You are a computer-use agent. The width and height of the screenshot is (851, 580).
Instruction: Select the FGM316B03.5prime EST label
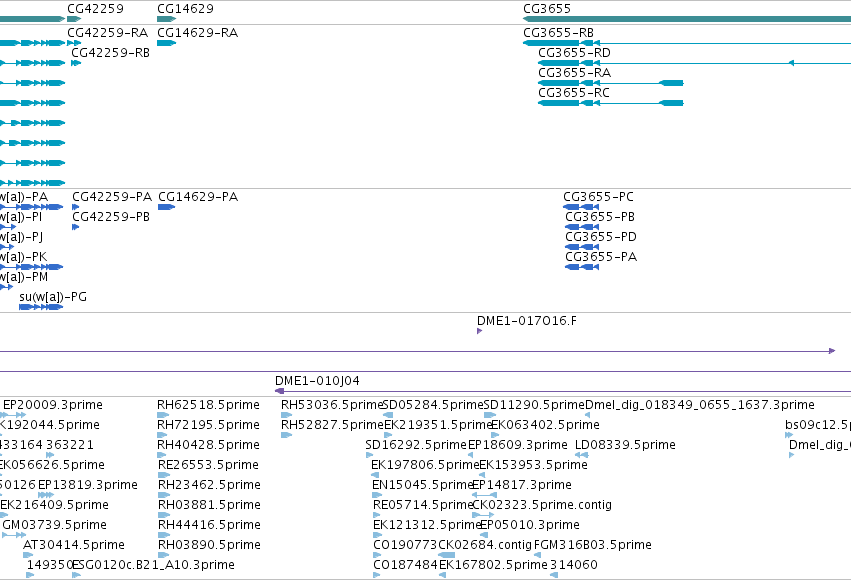click(593, 545)
